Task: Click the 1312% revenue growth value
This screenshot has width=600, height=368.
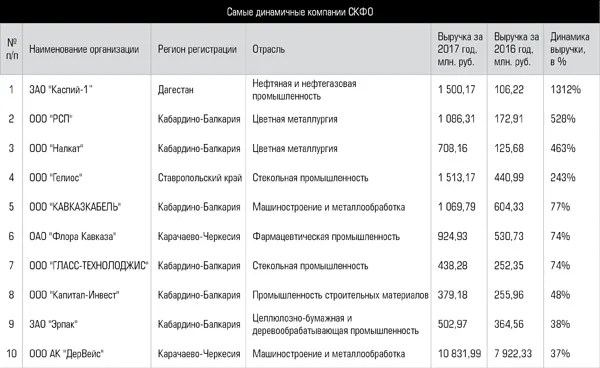Action: coord(566,90)
